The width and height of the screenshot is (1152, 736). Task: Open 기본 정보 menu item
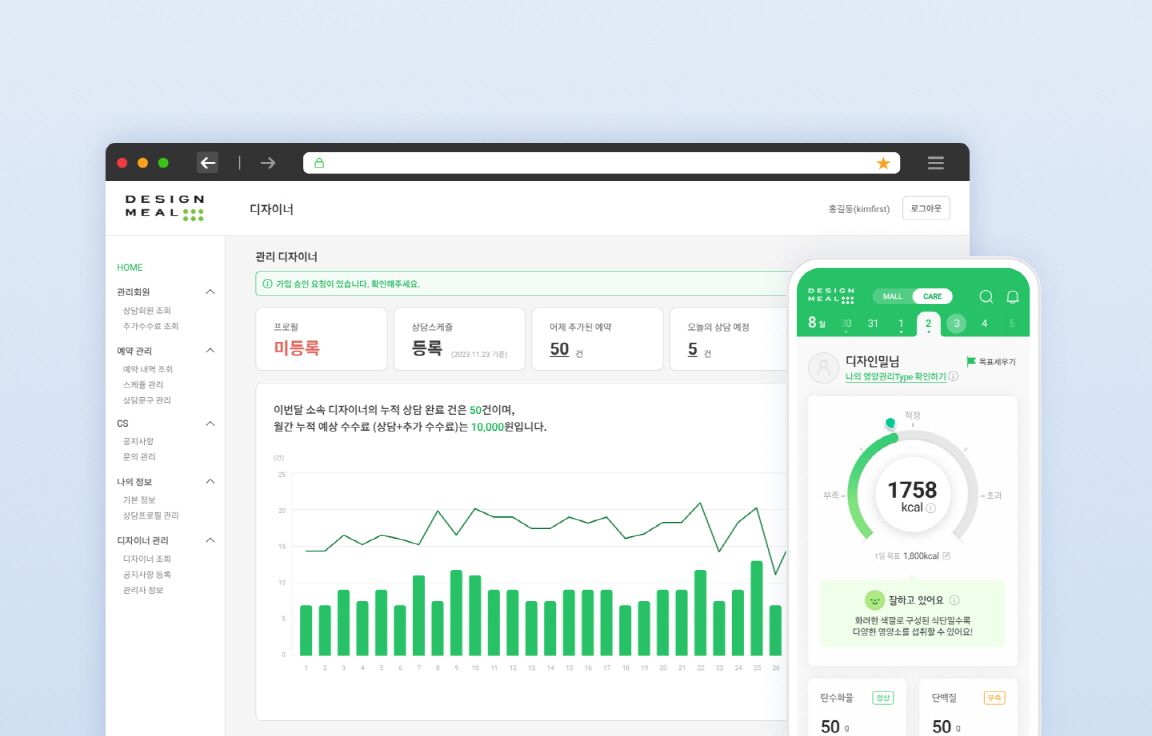pyautogui.click(x=139, y=500)
